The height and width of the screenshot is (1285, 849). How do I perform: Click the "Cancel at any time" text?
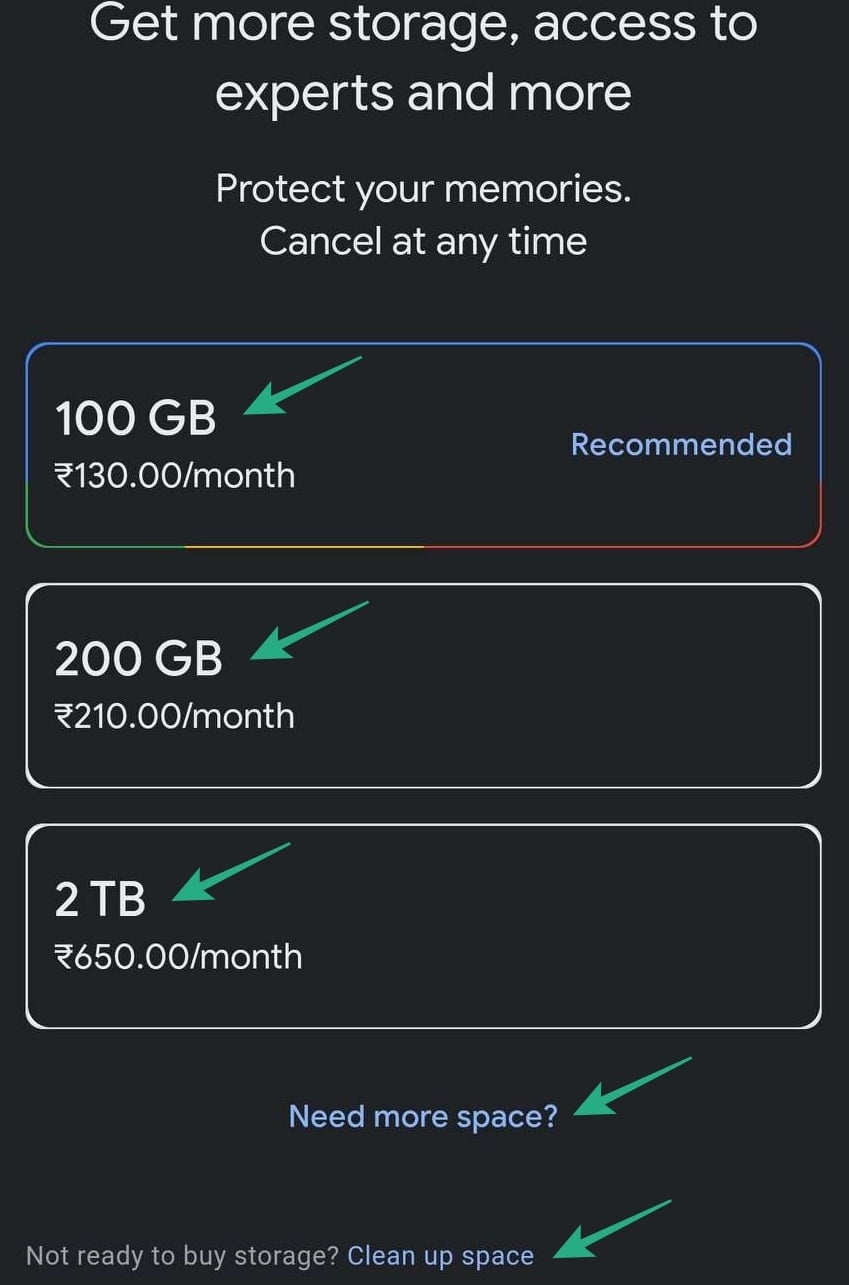[423, 241]
